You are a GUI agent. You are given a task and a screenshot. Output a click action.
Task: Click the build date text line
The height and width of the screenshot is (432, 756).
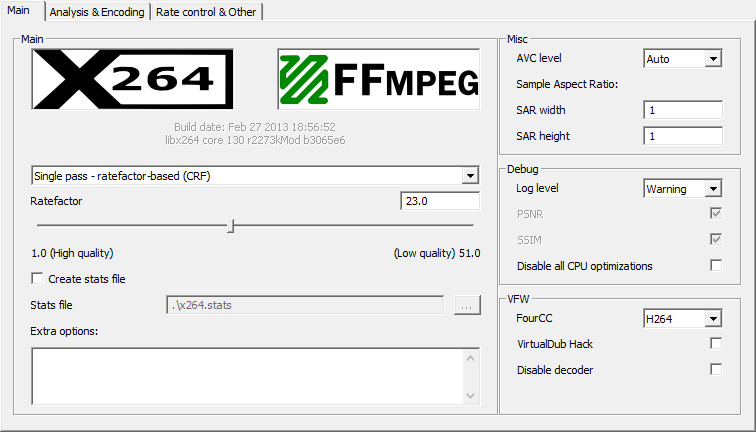[x=255, y=127]
